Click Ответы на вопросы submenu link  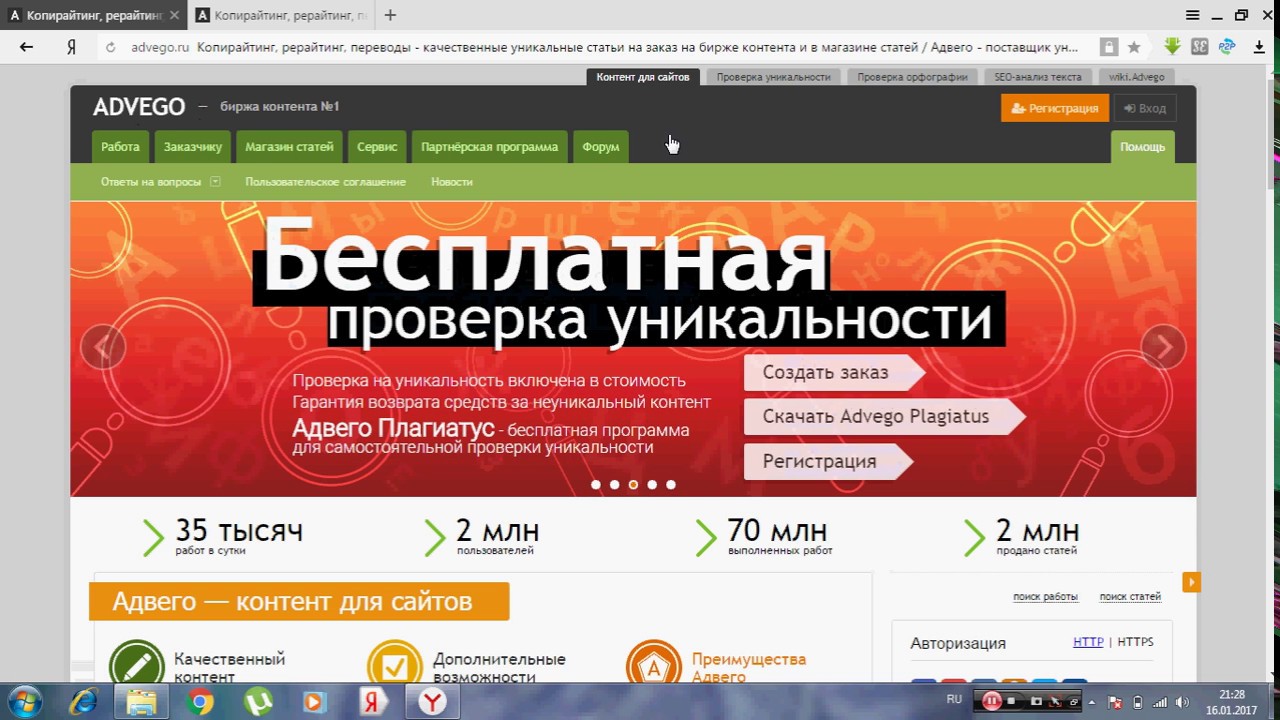pos(151,182)
